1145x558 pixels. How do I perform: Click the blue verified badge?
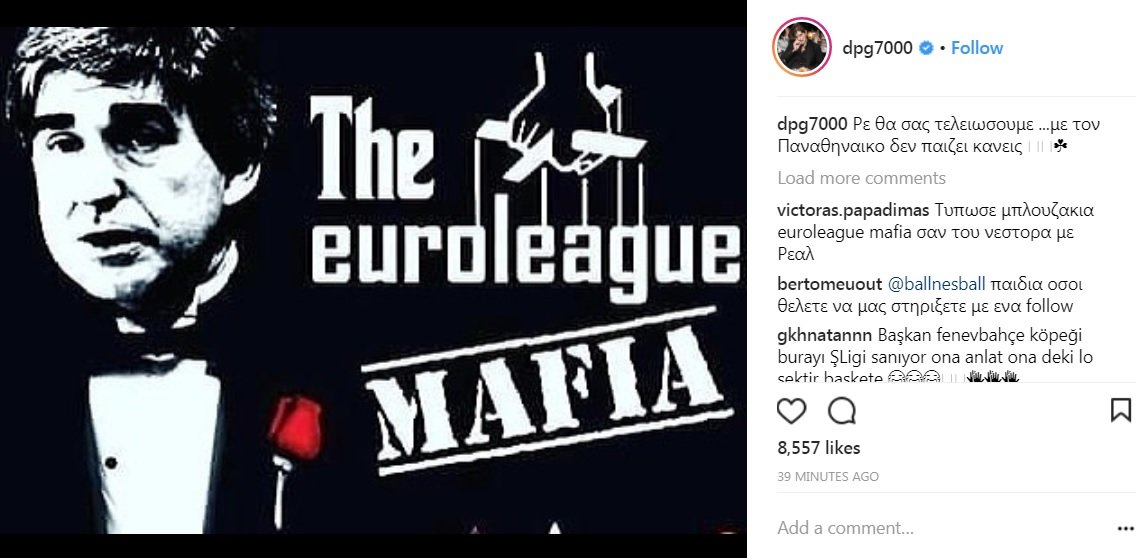tap(926, 48)
